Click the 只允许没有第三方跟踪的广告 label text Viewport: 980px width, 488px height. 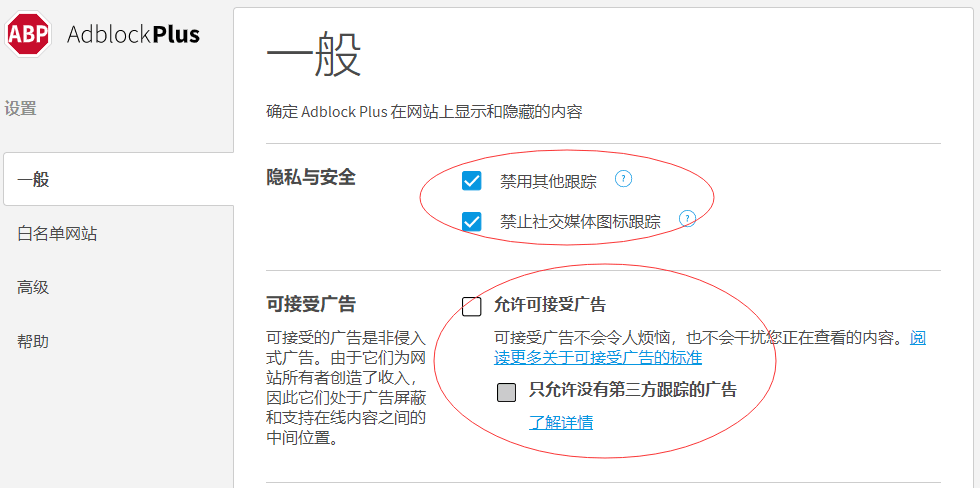pyautogui.click(x=633, y=390)
